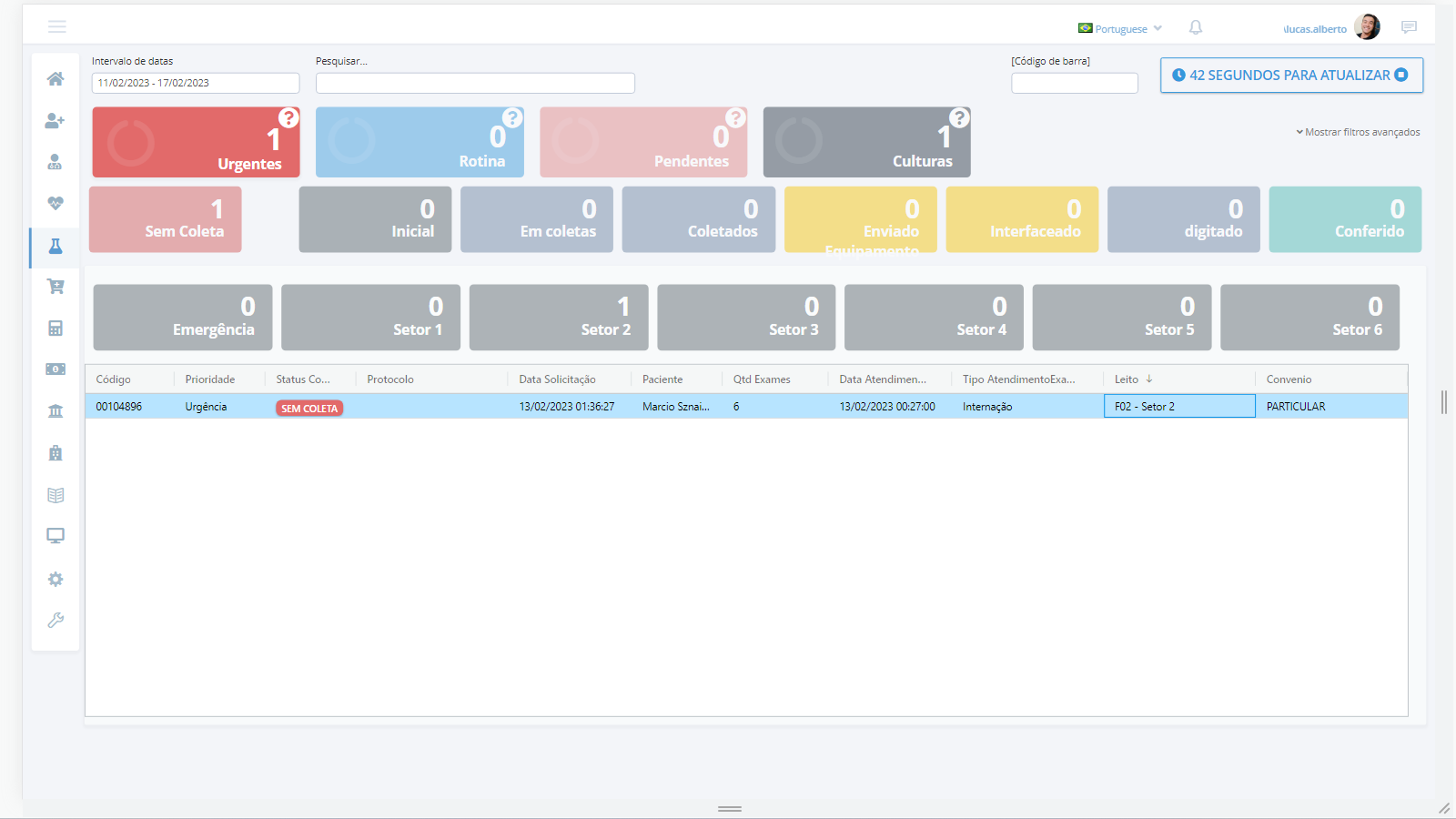Open the chat messages icon

point(1409,27)
